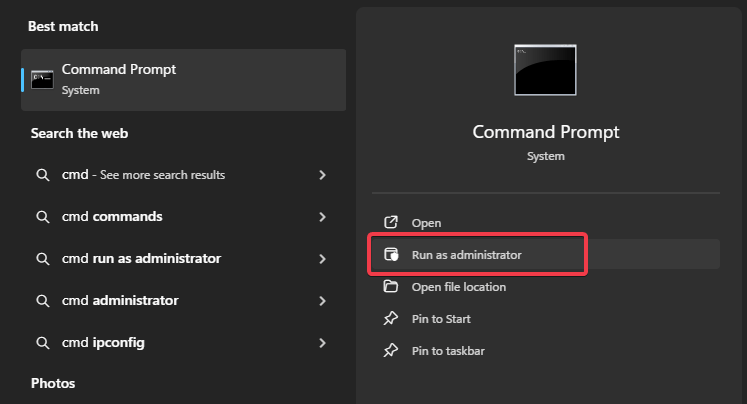Click the folder icon for Open file location

tap(392, 287)
